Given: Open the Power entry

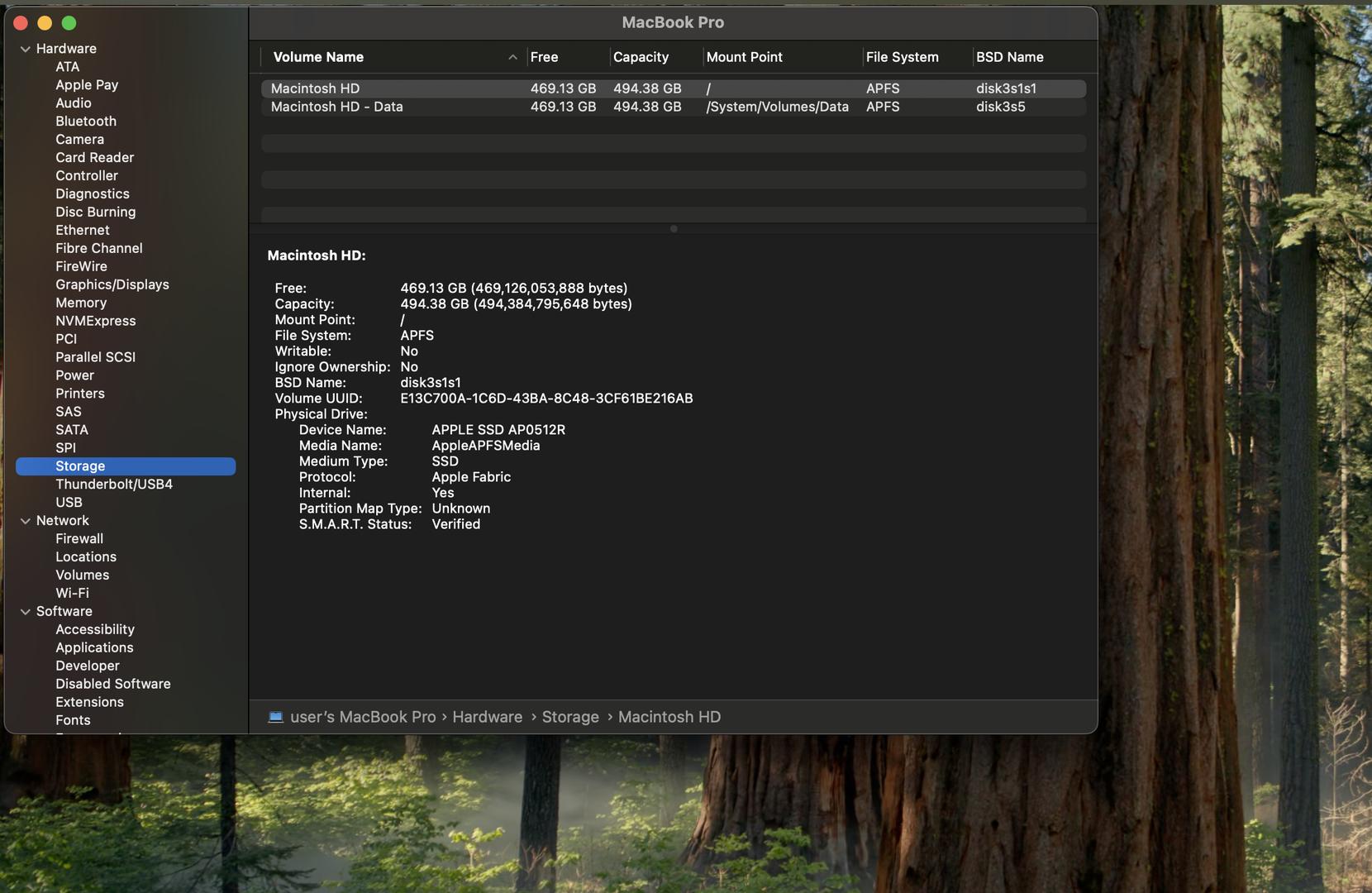Looking at the screenshot, I should coord(75,376).
